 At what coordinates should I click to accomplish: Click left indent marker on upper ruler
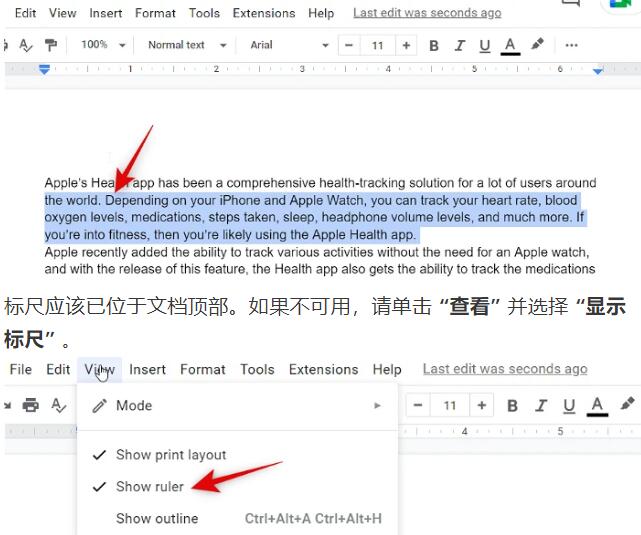coord(44,69)
